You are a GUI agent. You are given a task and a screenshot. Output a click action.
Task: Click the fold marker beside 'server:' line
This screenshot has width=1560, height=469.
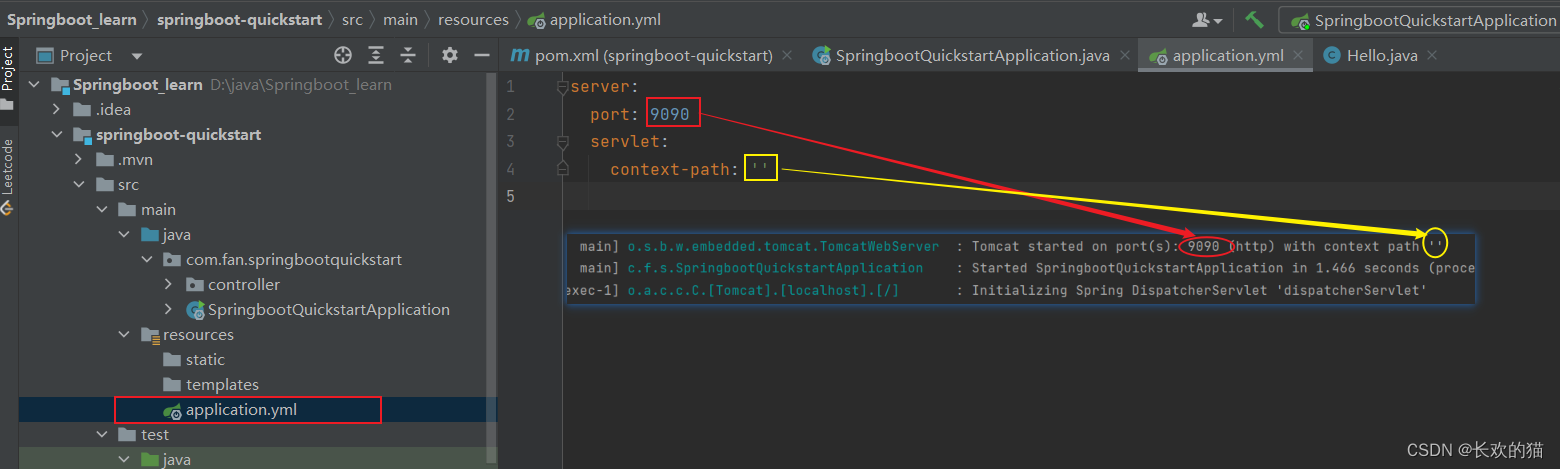coord(563,87)
